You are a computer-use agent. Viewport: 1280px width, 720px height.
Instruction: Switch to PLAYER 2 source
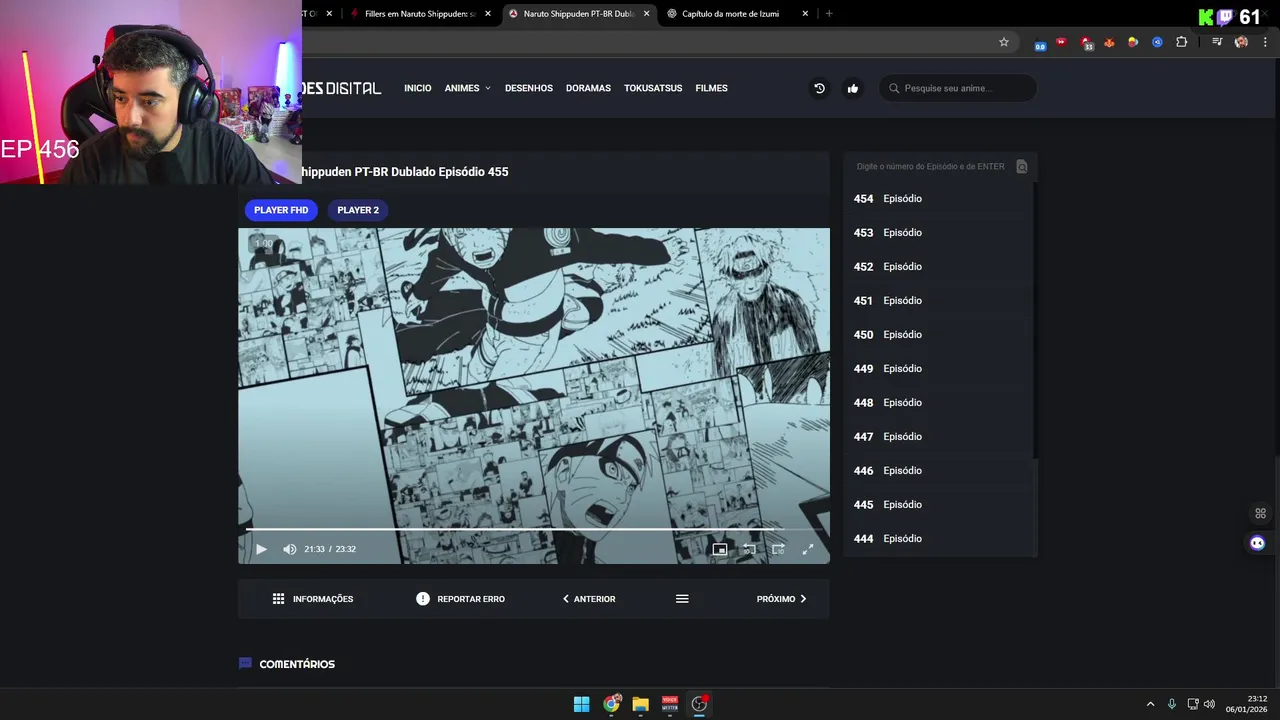(358, 210)
